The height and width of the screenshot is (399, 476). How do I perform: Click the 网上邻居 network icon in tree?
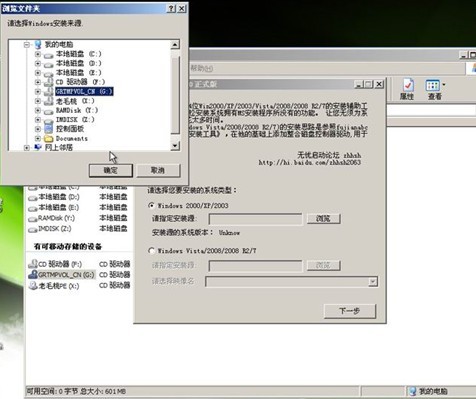(x=38, y=147)
